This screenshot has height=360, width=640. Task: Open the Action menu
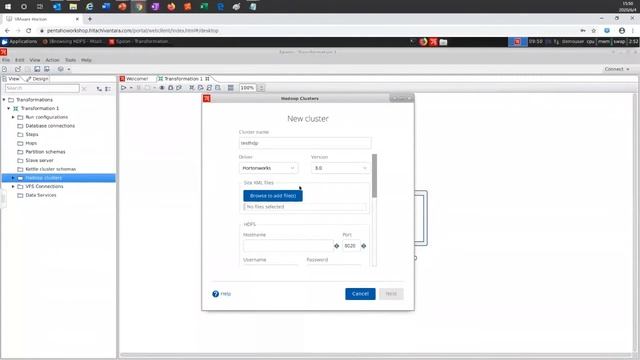click(52, 60)
